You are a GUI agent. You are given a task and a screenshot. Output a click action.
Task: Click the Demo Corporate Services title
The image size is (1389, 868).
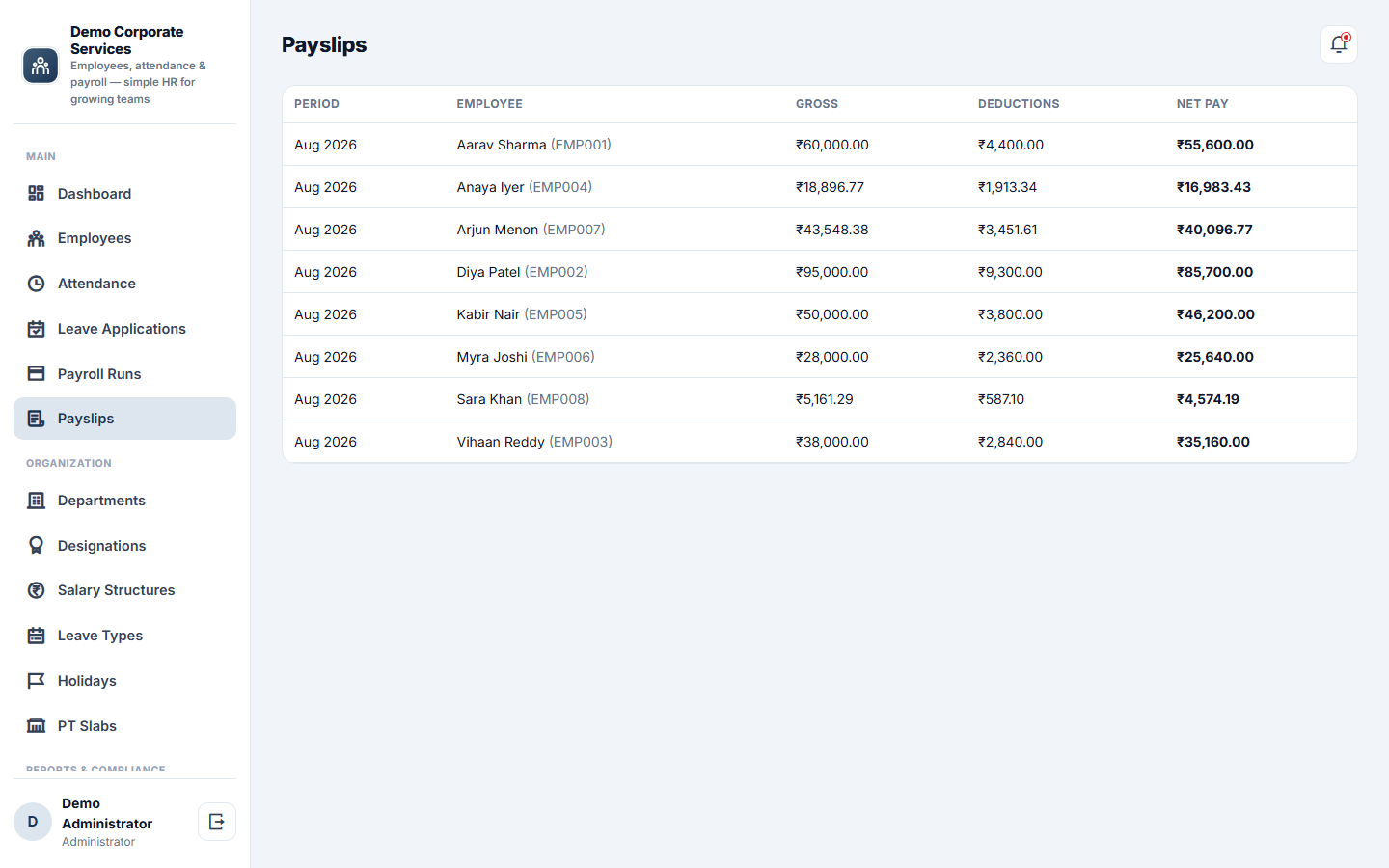(x=126, y=40)
